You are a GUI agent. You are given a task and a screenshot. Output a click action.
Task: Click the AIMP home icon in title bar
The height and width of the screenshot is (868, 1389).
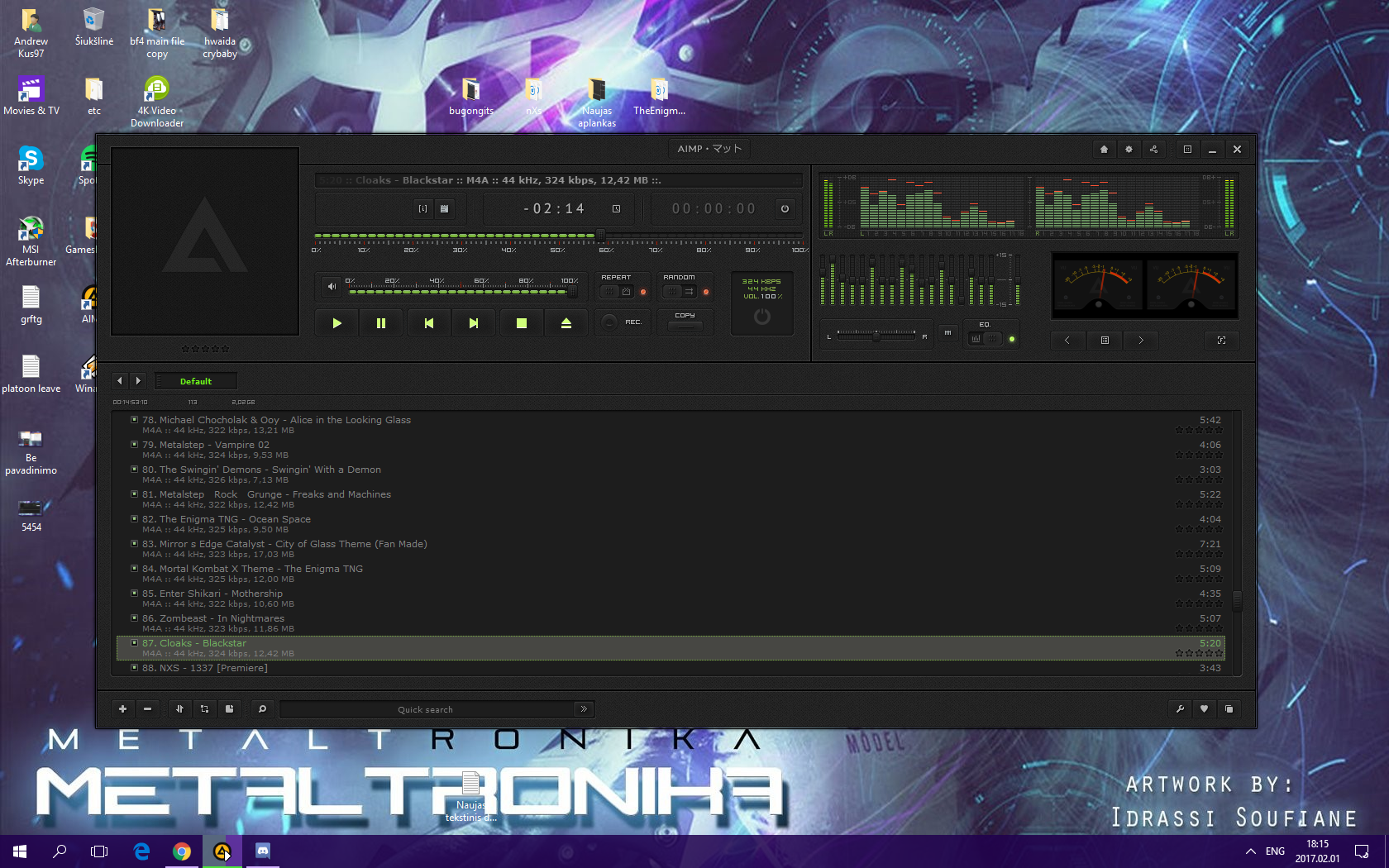[1104, 150]
